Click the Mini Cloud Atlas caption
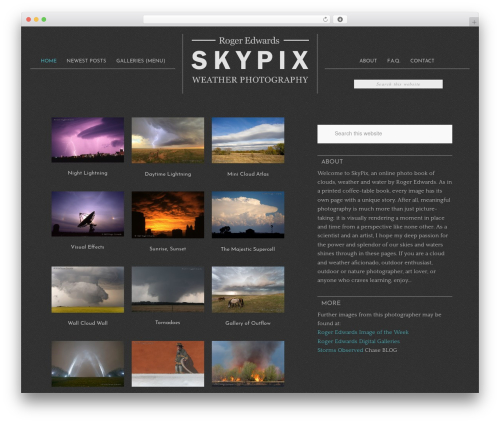 click(x=248, y=174)
